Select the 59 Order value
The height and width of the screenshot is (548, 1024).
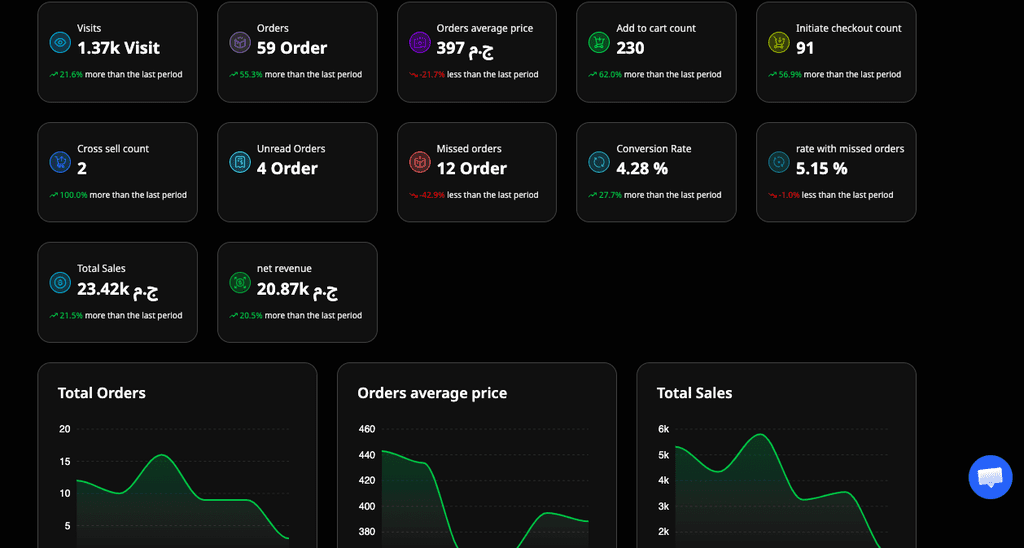[292, 48]
